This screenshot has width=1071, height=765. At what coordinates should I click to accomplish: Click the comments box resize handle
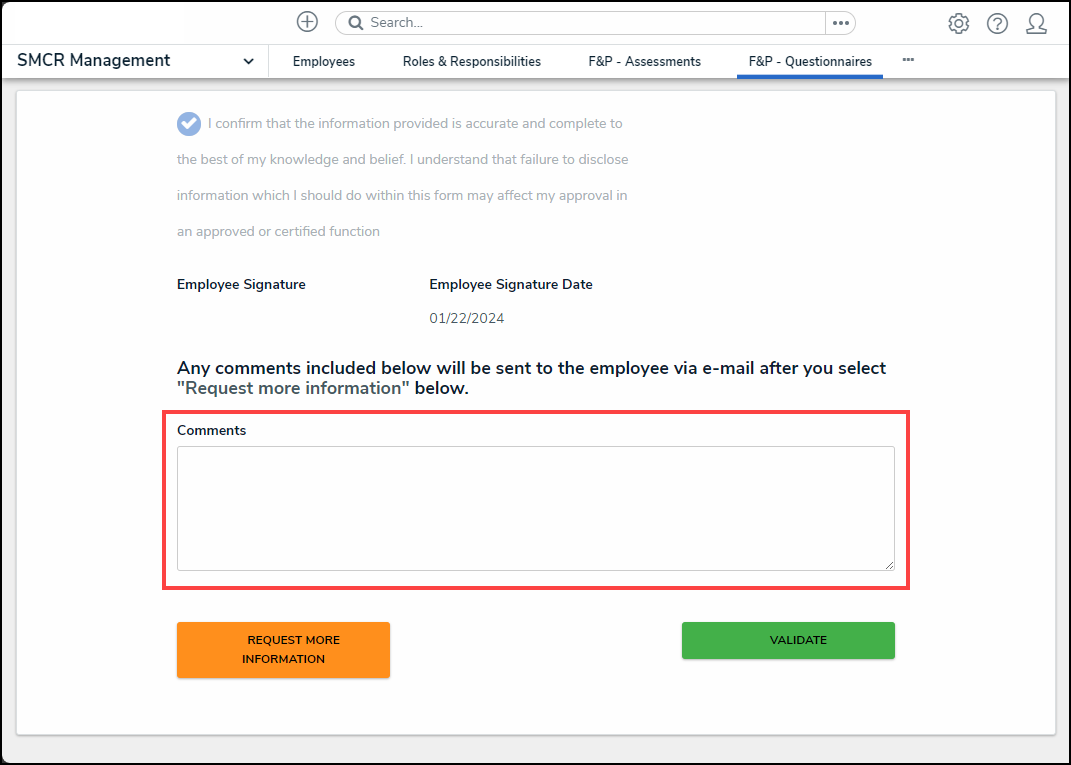pyautogui.click(x=889, y=565)
